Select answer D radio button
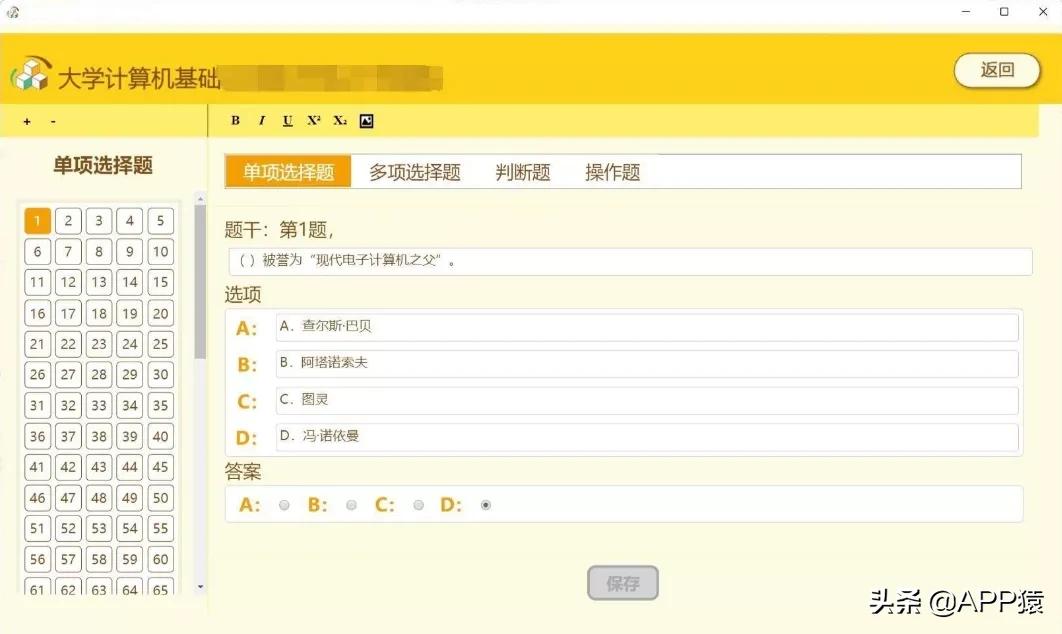 point(486,505)
